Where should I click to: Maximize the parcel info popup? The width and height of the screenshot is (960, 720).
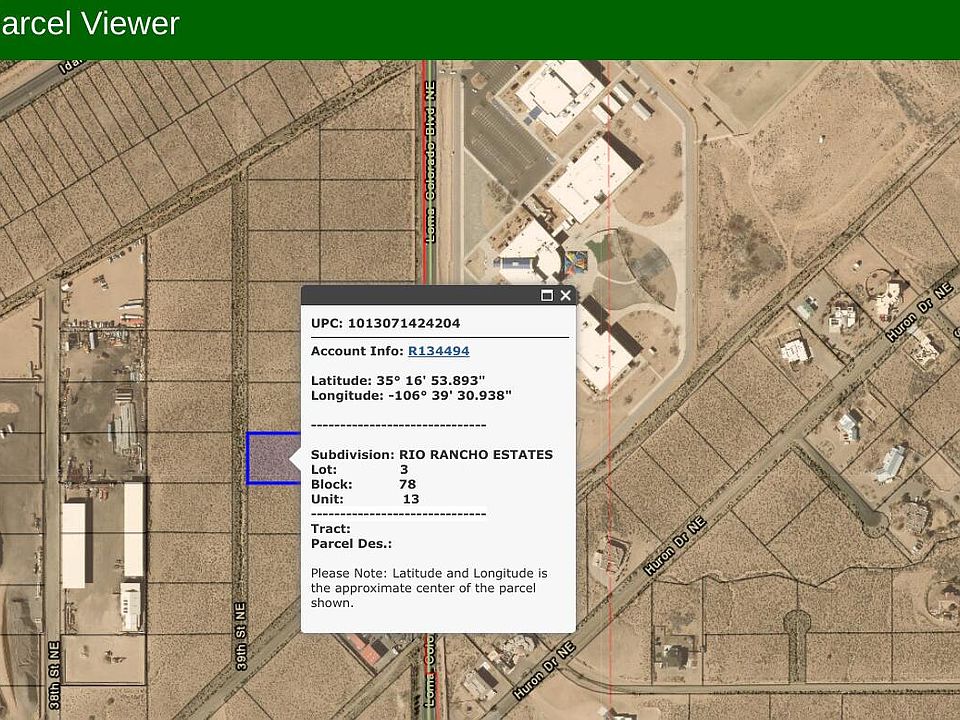[x=547, y=296]
